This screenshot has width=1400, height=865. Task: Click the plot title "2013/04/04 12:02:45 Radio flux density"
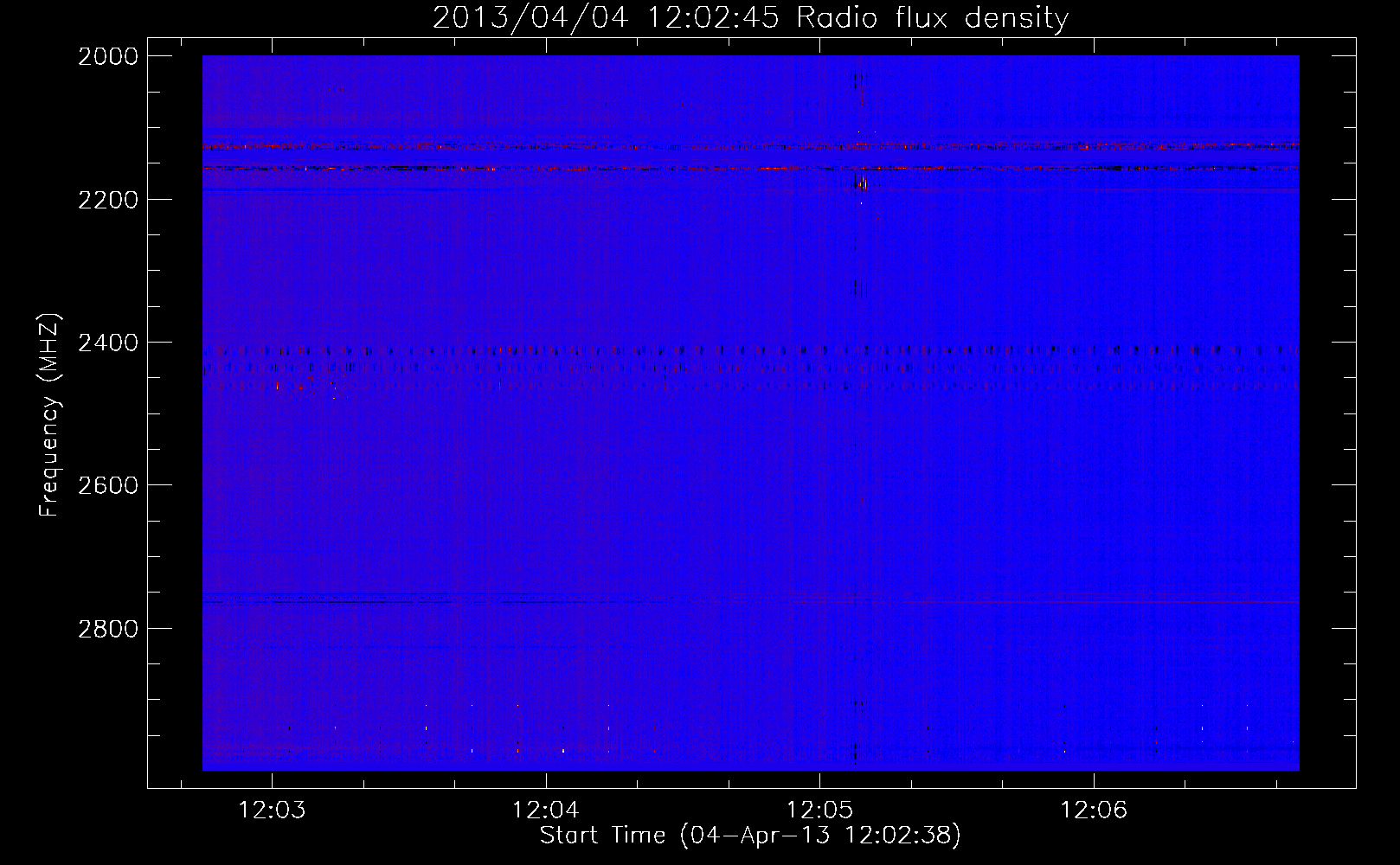click(x=750, y=18)
